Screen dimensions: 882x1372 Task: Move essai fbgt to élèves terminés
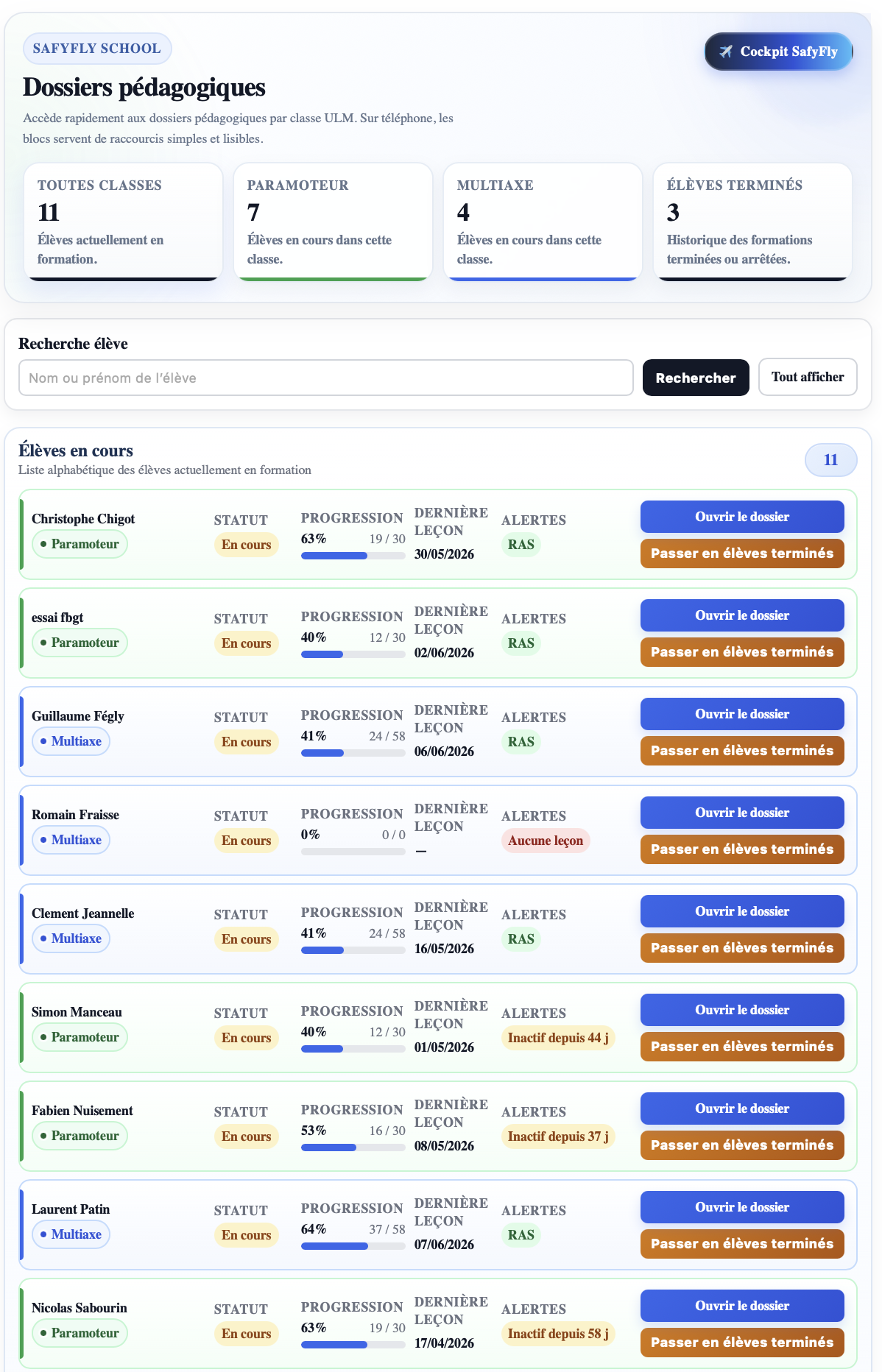pos(742,652)
